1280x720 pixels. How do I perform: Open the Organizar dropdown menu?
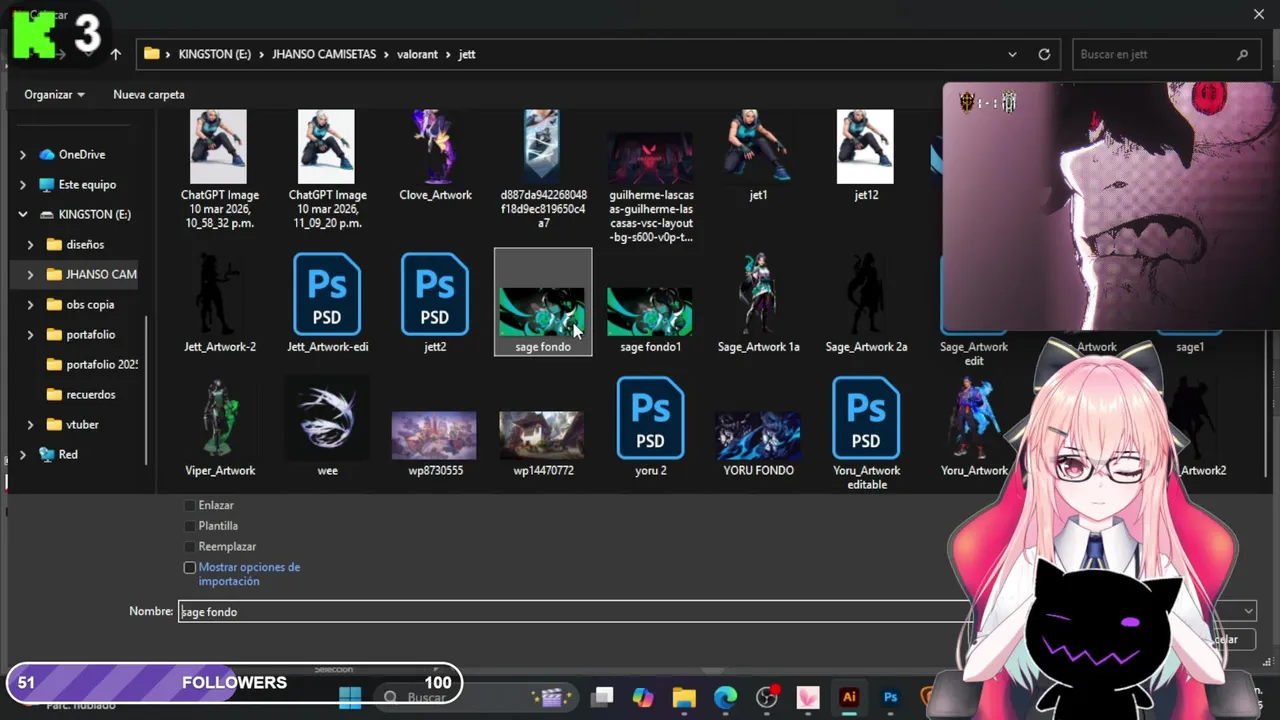[54, 94]
